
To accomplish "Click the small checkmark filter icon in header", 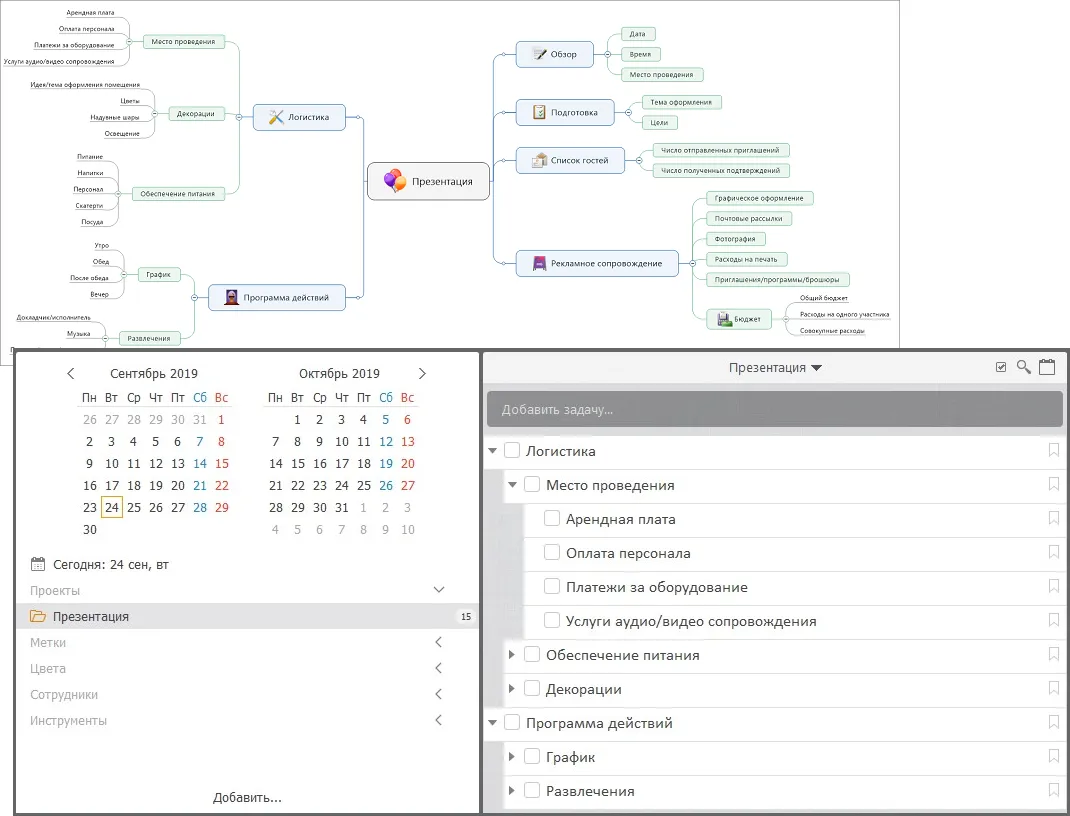I will [x=1001, y=367].
